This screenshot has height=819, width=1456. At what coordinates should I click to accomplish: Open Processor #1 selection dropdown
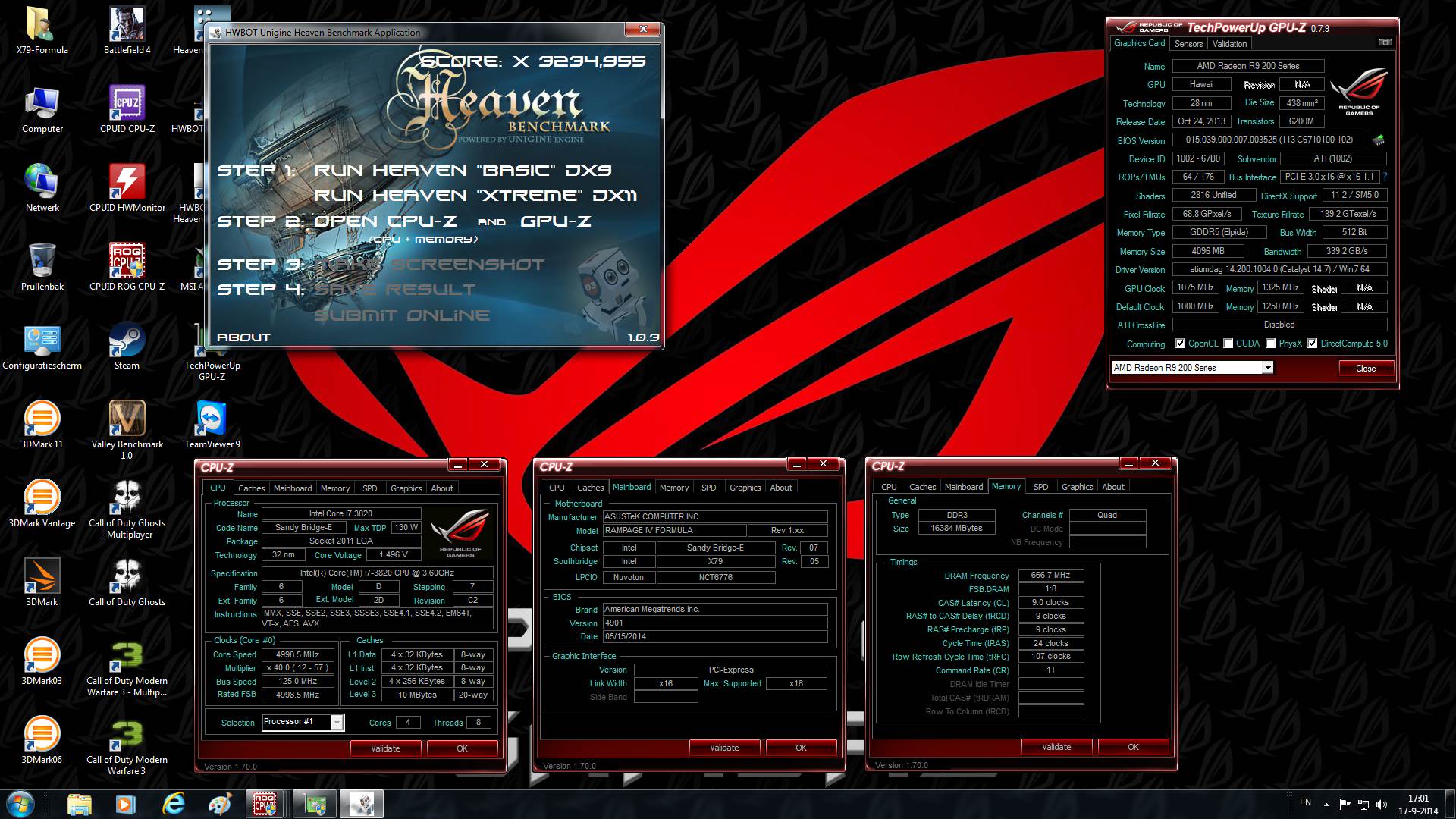pos(336,722)
